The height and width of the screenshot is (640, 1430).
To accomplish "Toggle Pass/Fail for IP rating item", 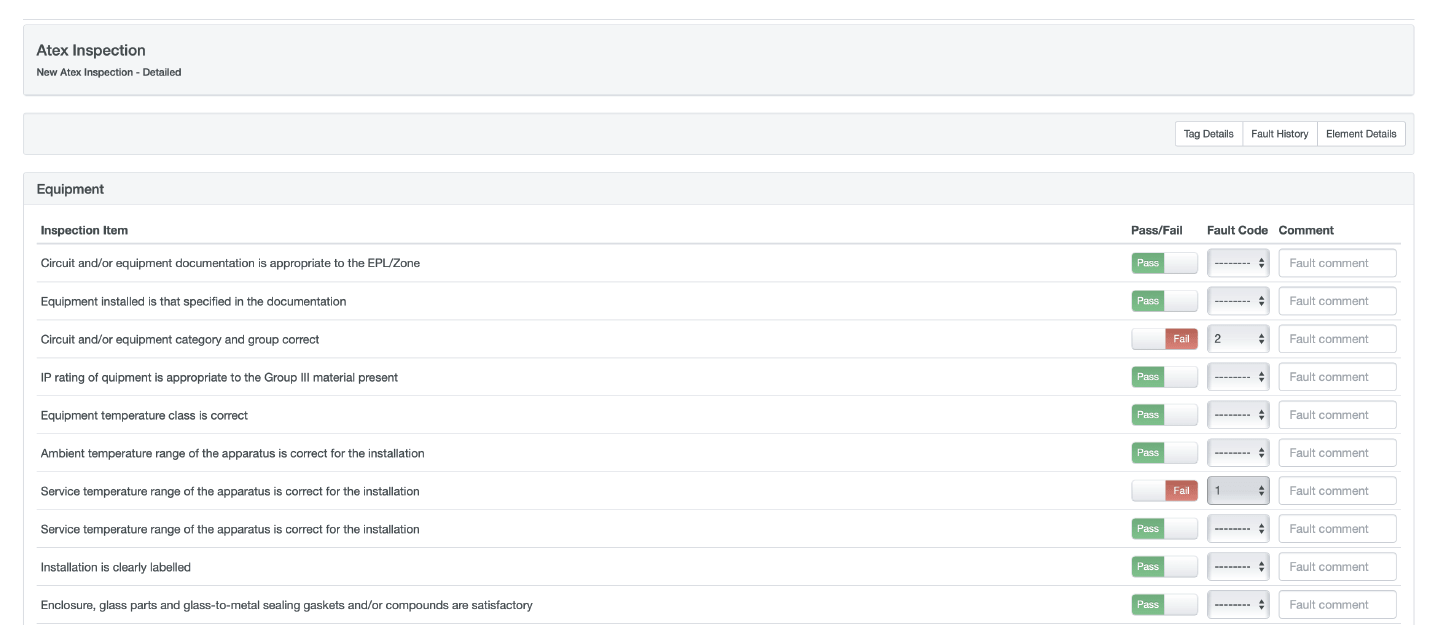I will (x=1164, y=377).
